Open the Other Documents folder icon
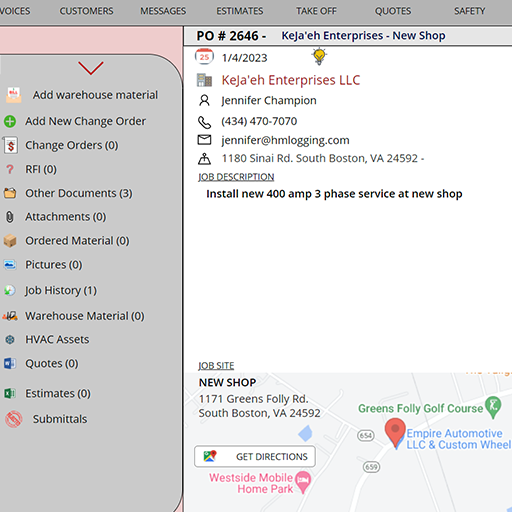 (x=10, y=193)
